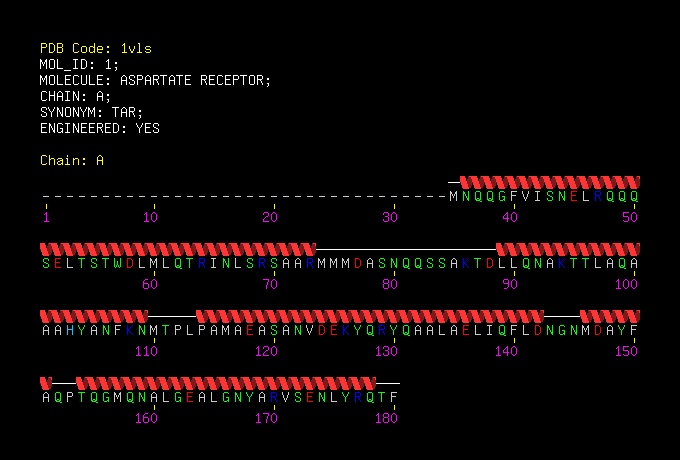This screenshot has width=680, height=460.
Task: Click the ENGINEERED: YES line
Action: (100, 128)
